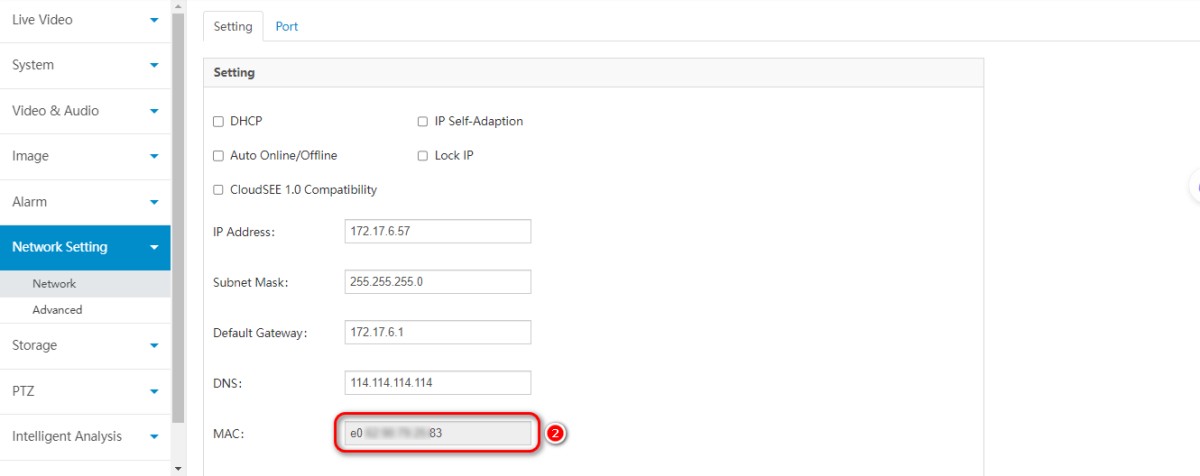Image resolution: width=1200 pixels, height=476 pixels.
Task: Expand the Live Video menu arrow
Action: tap(154, 20)
